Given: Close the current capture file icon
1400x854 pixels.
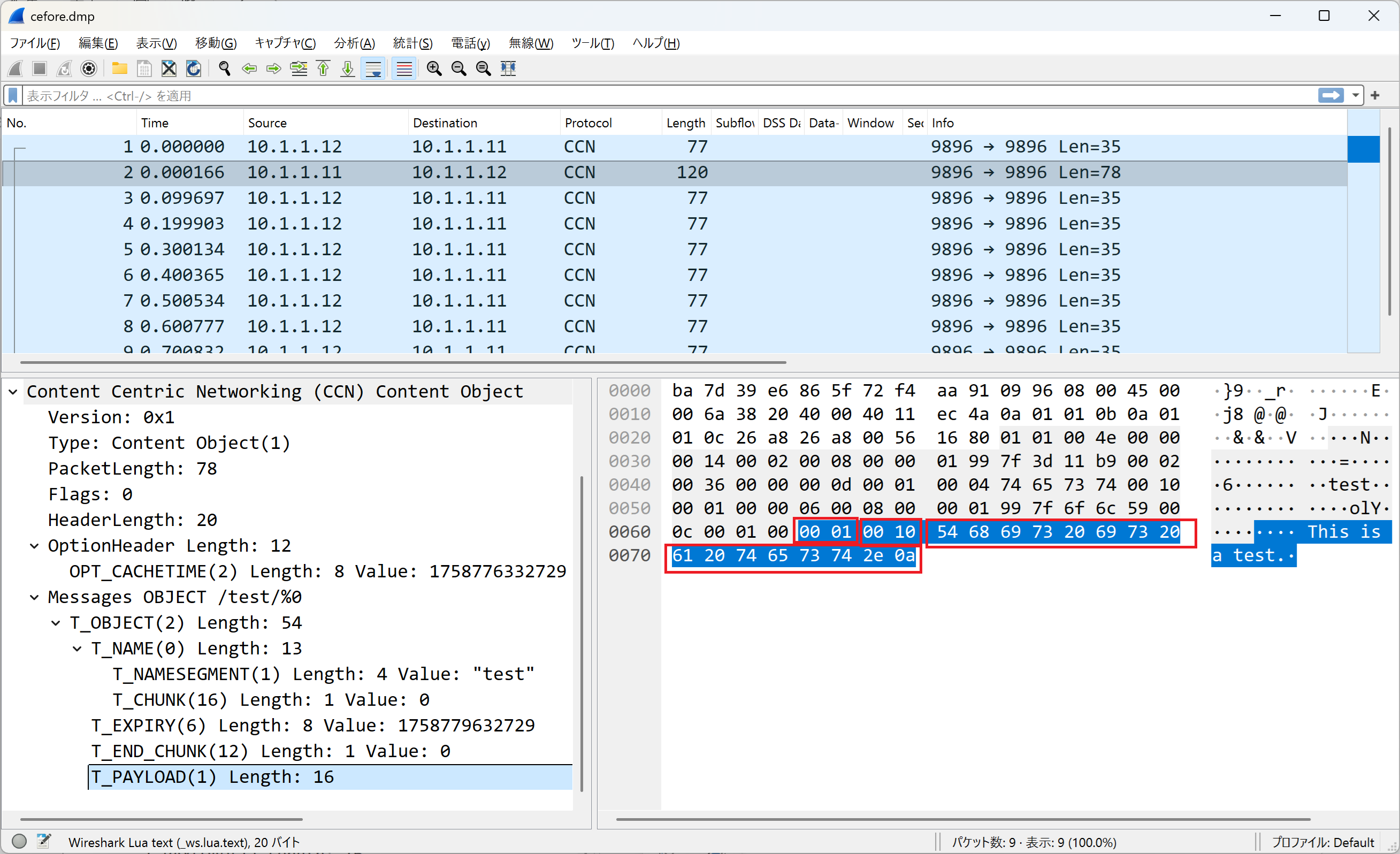Looking at the screenshot, I should pos(169,68).
